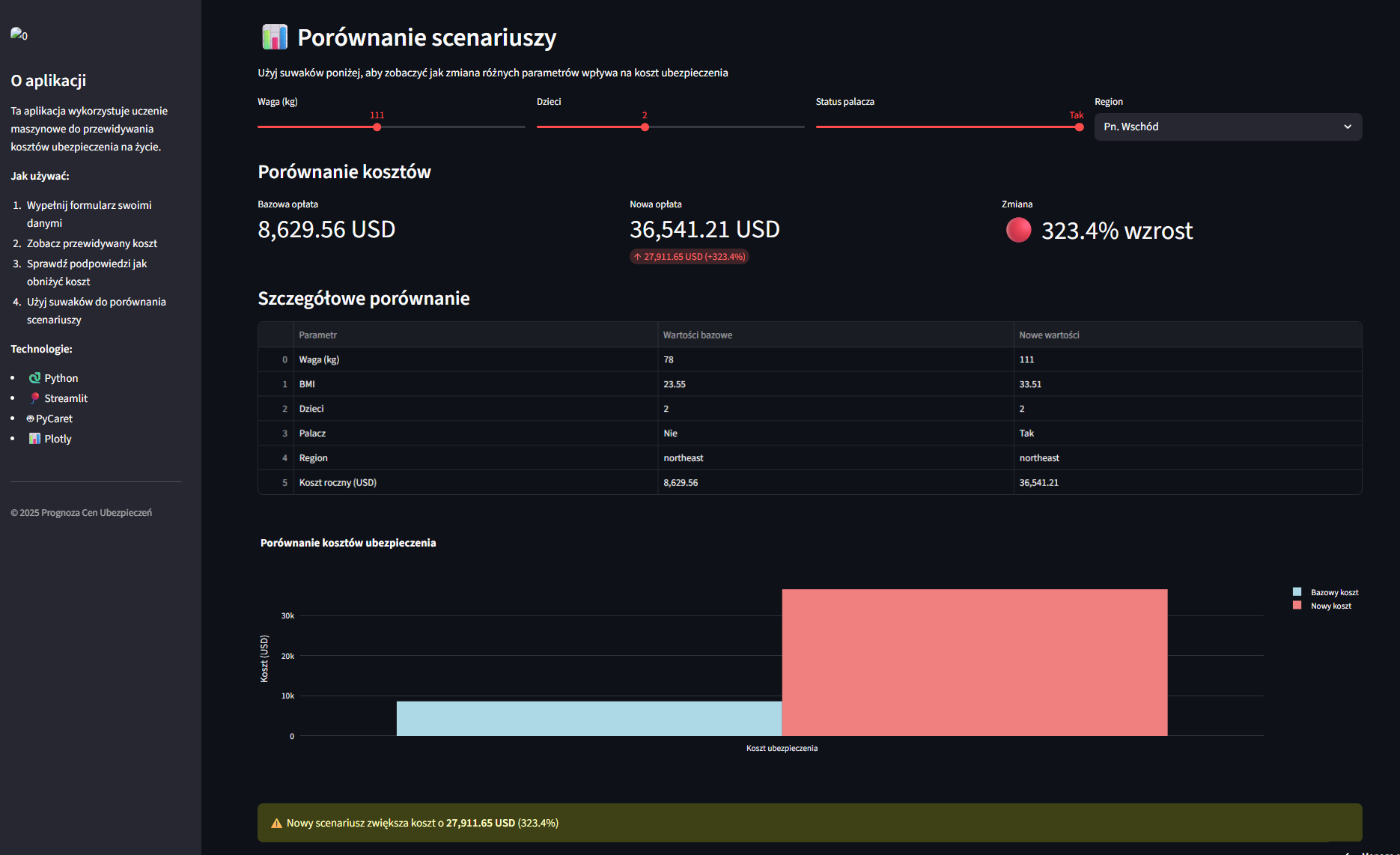Click the PyCaret icon in the sidebar list
The width and height of the screenshot is (1400, 855).
coord(31,419)
